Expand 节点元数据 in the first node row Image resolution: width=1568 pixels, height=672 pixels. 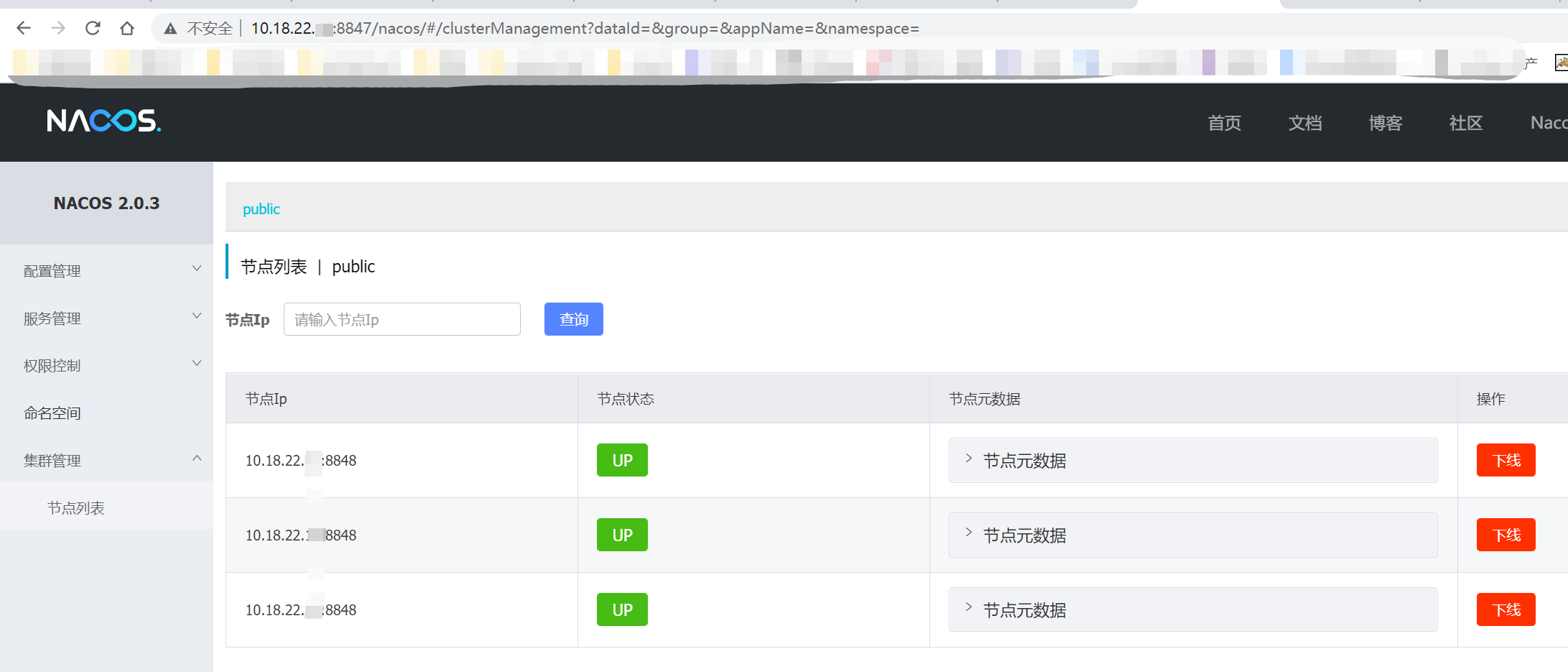coord(1193,460)
